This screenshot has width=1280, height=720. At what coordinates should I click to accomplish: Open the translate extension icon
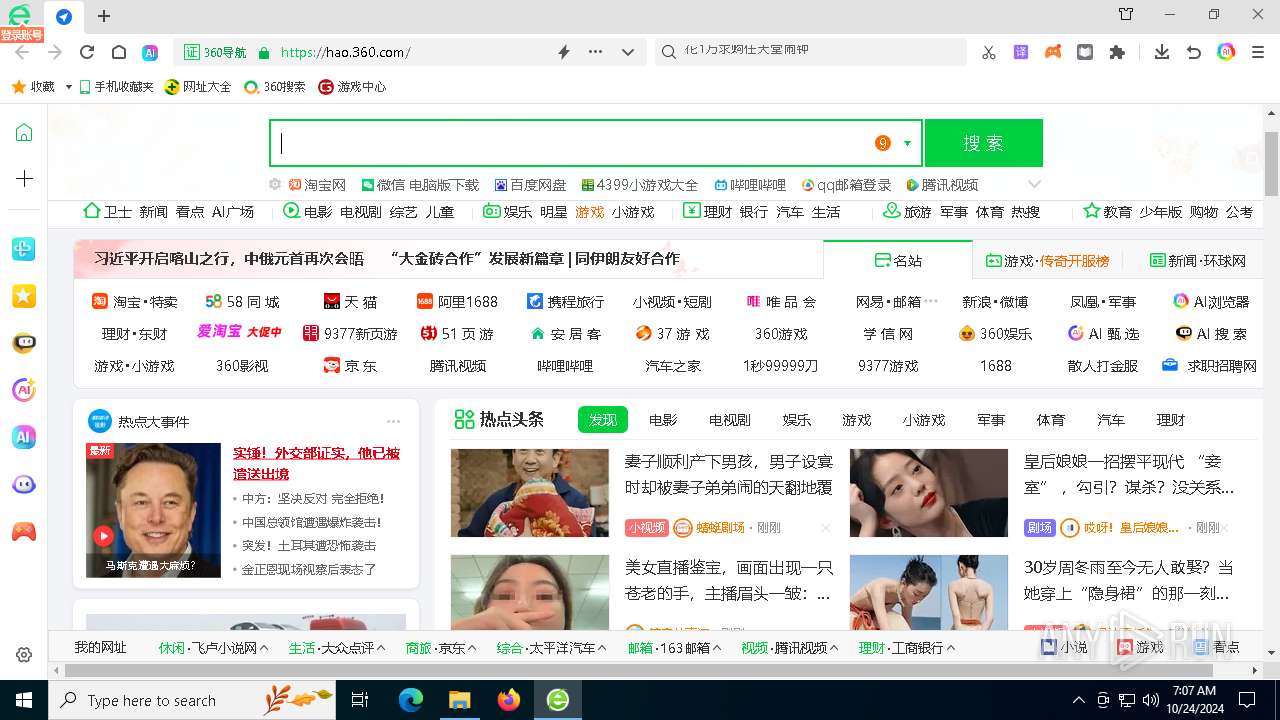click(1021, 52)
